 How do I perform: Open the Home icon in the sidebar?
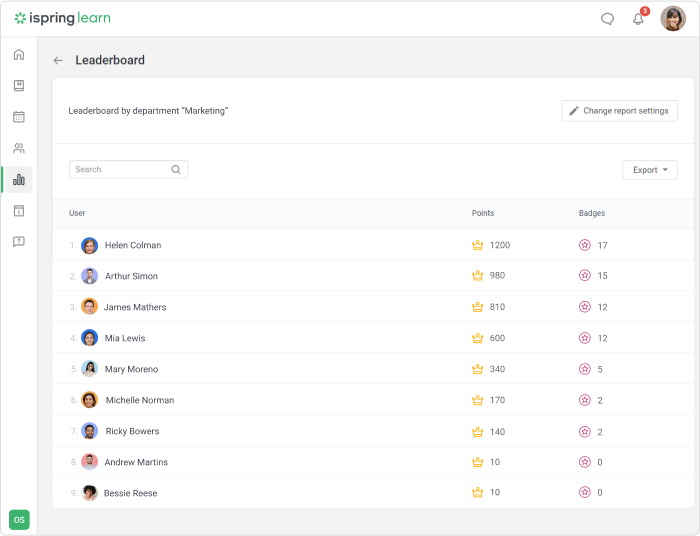(x=19, y=54)
